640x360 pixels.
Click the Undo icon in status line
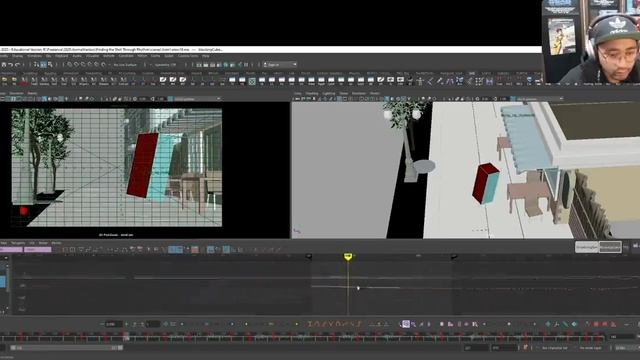point(11,64)
